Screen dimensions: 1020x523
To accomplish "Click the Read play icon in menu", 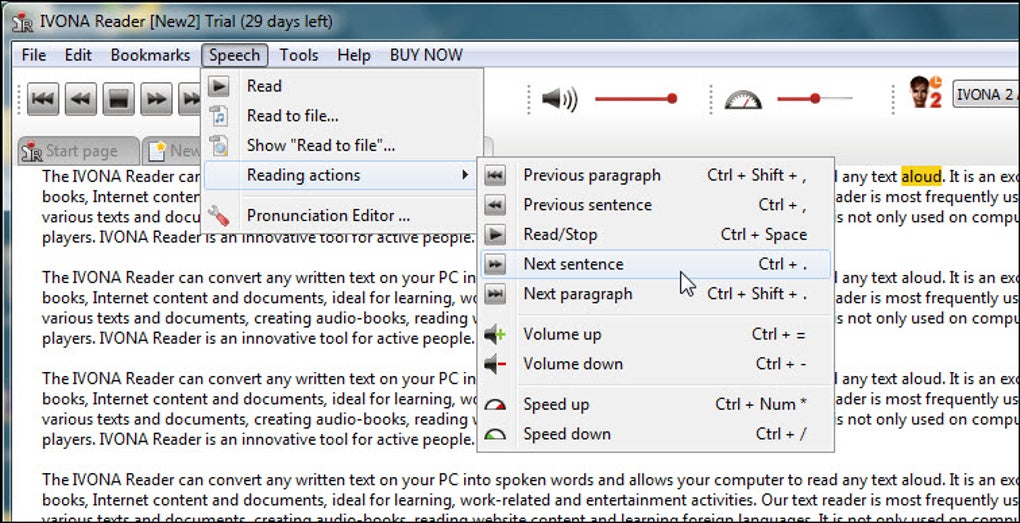I will (x=219, y=86).
